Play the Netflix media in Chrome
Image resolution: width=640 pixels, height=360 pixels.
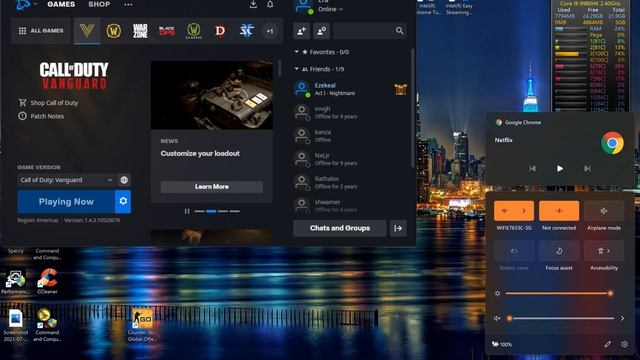pos(560,169)
